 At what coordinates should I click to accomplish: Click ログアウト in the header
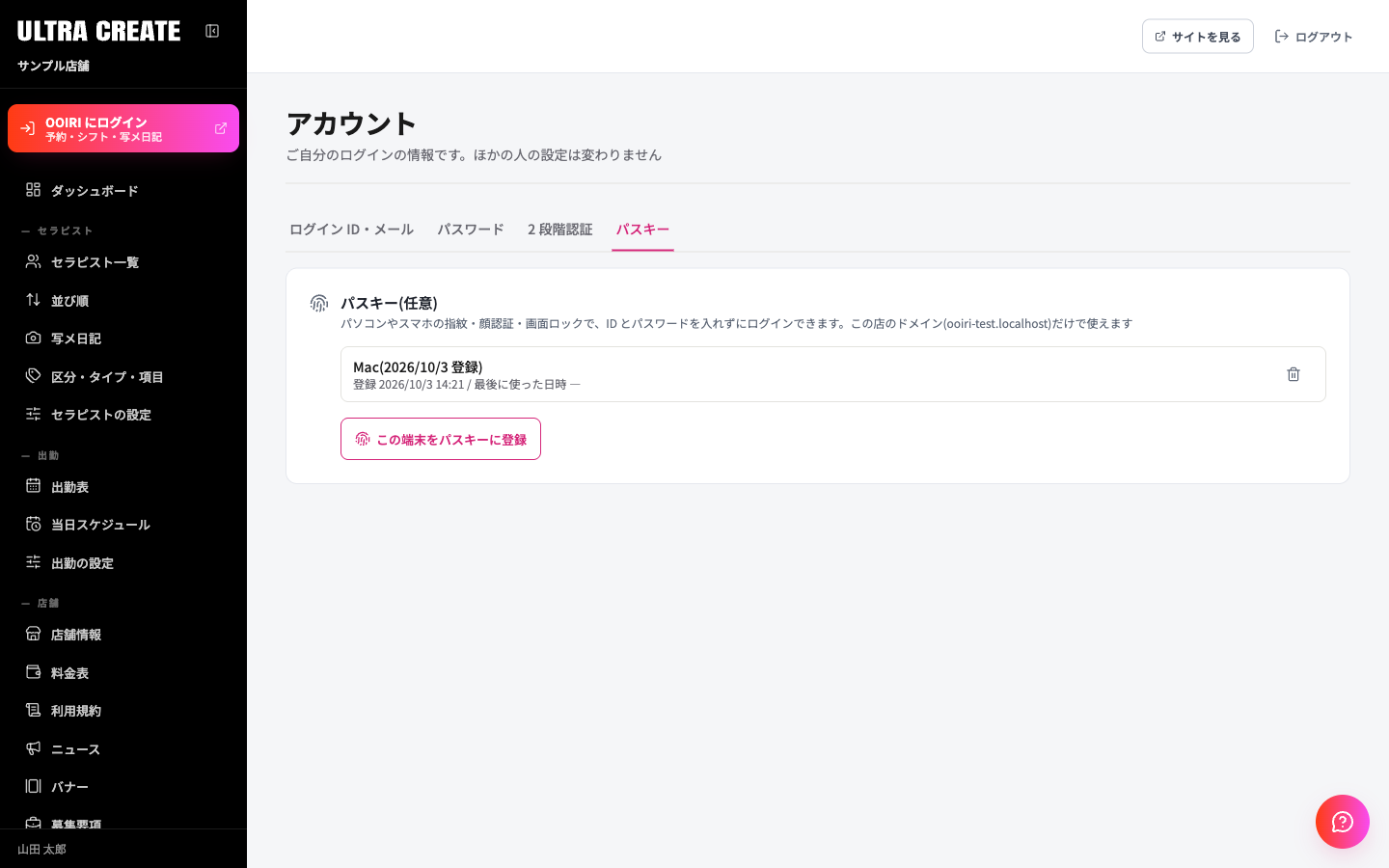coord(1314,37)
